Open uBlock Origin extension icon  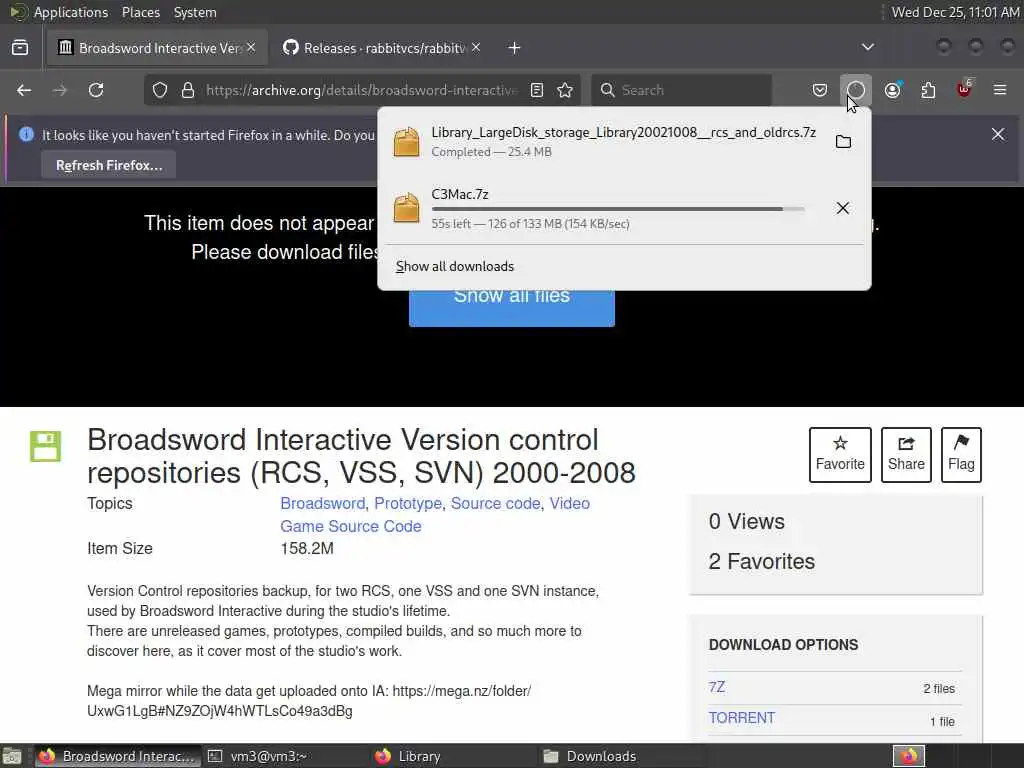tap(964, 89)
